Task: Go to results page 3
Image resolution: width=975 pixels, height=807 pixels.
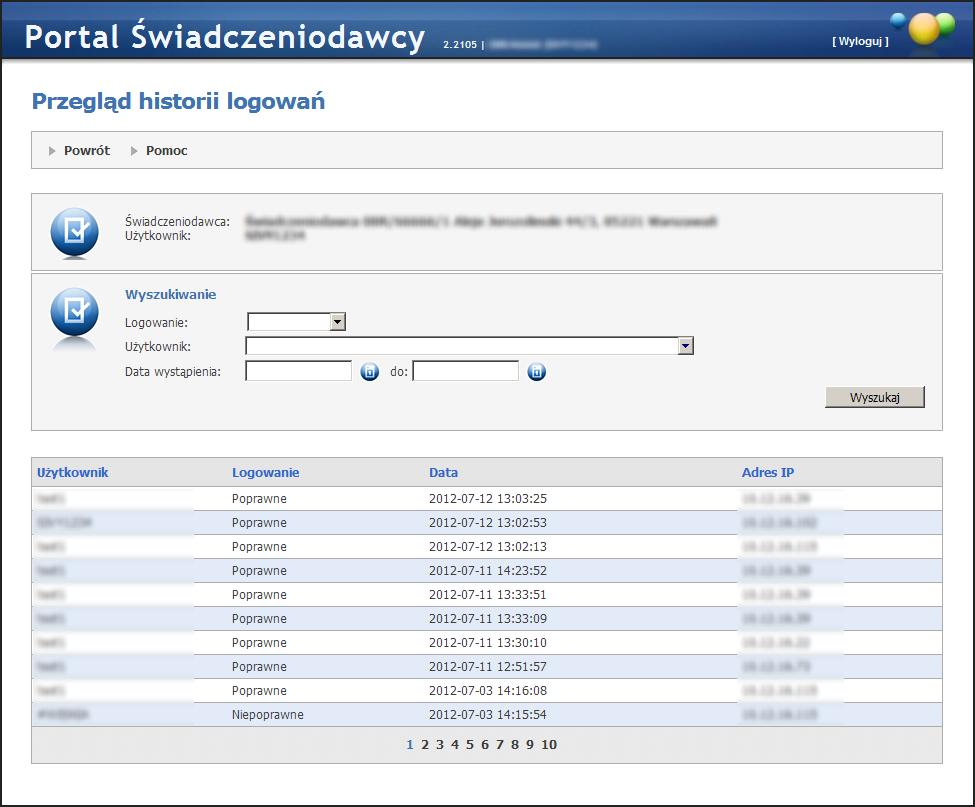Action: tap(440, 744)
